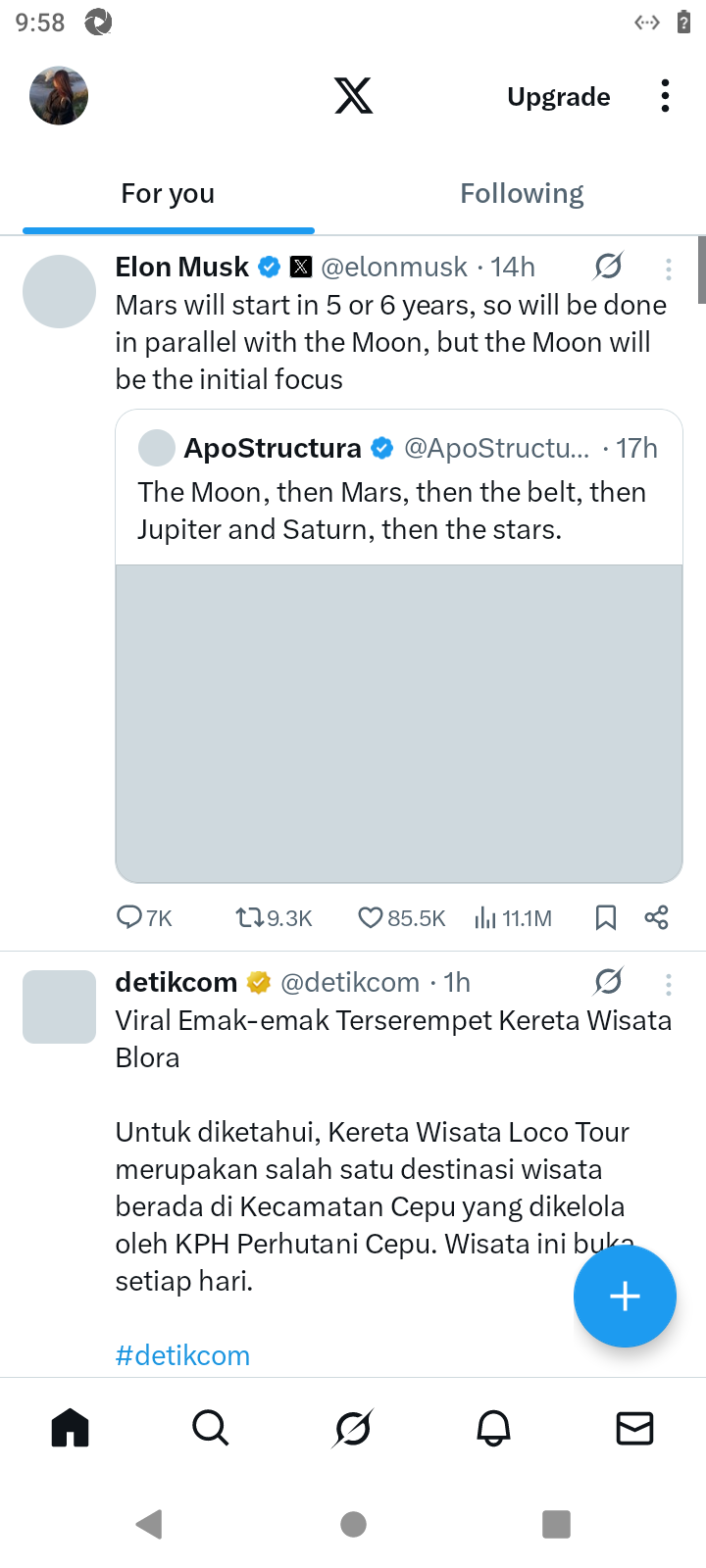Open the #detikcom hashtag link
Image resolution: width=706 pixels, height=1568 pixels.
coord(182,1355)
